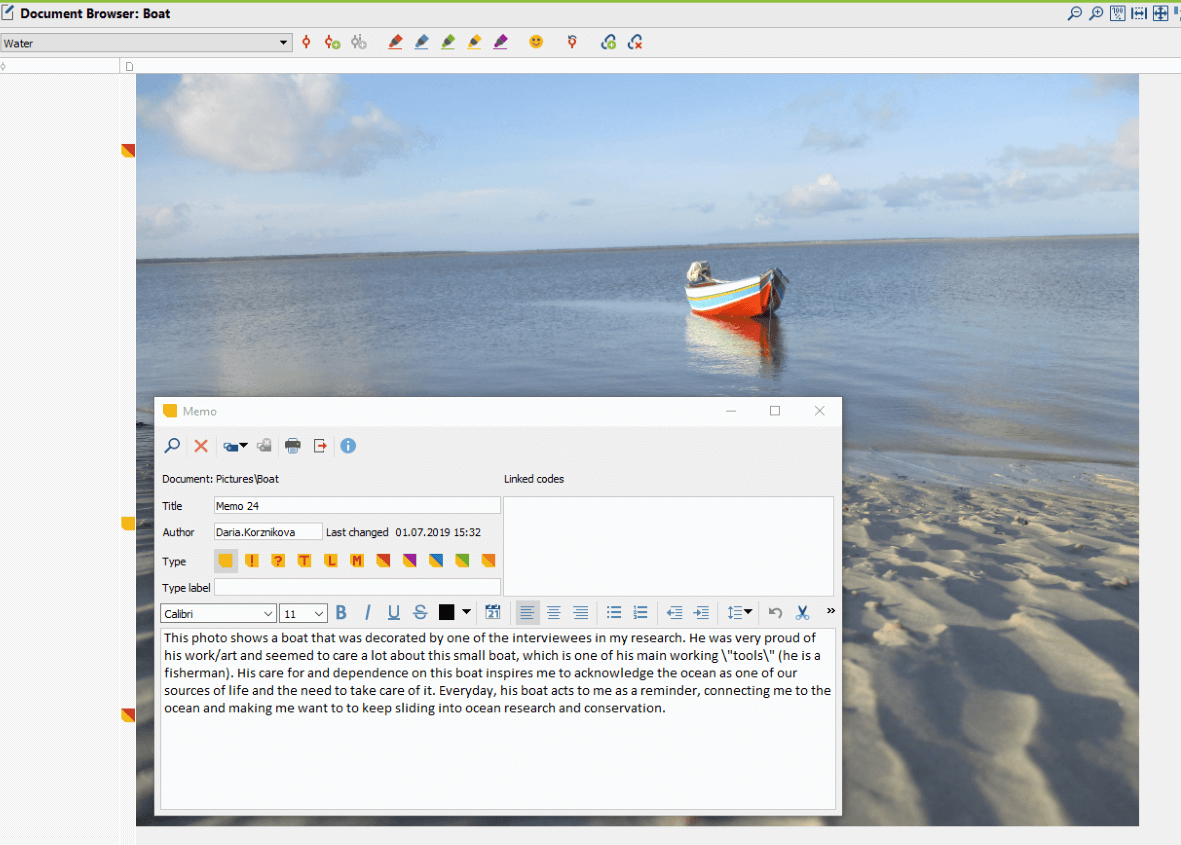Open the font size 11 dropdown
This screenshot has height=845, width=1181.
click(x=319, y=614)
